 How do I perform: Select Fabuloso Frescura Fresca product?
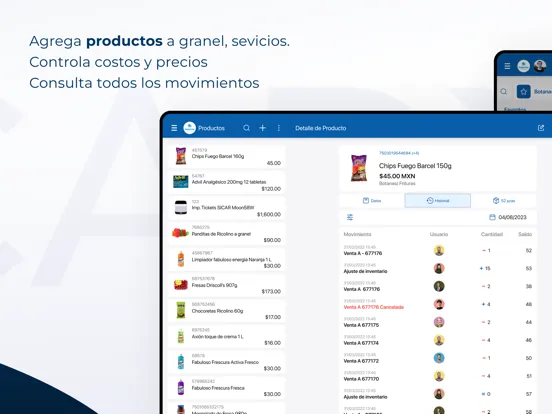[226, 388]
